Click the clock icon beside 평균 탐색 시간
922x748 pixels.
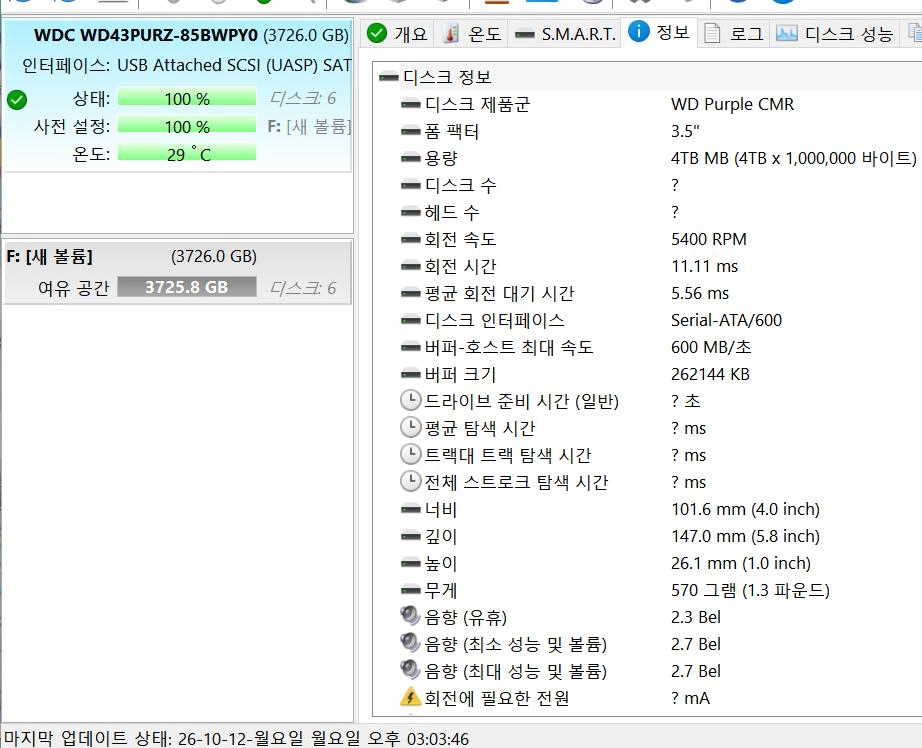click(410, 427)
